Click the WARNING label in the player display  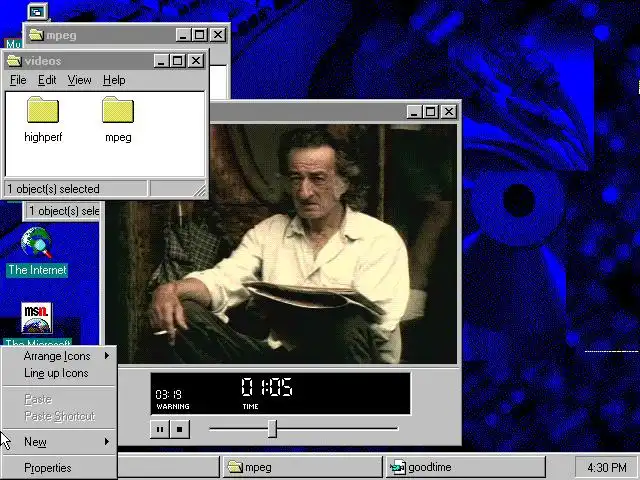click(x=173, y=407)
